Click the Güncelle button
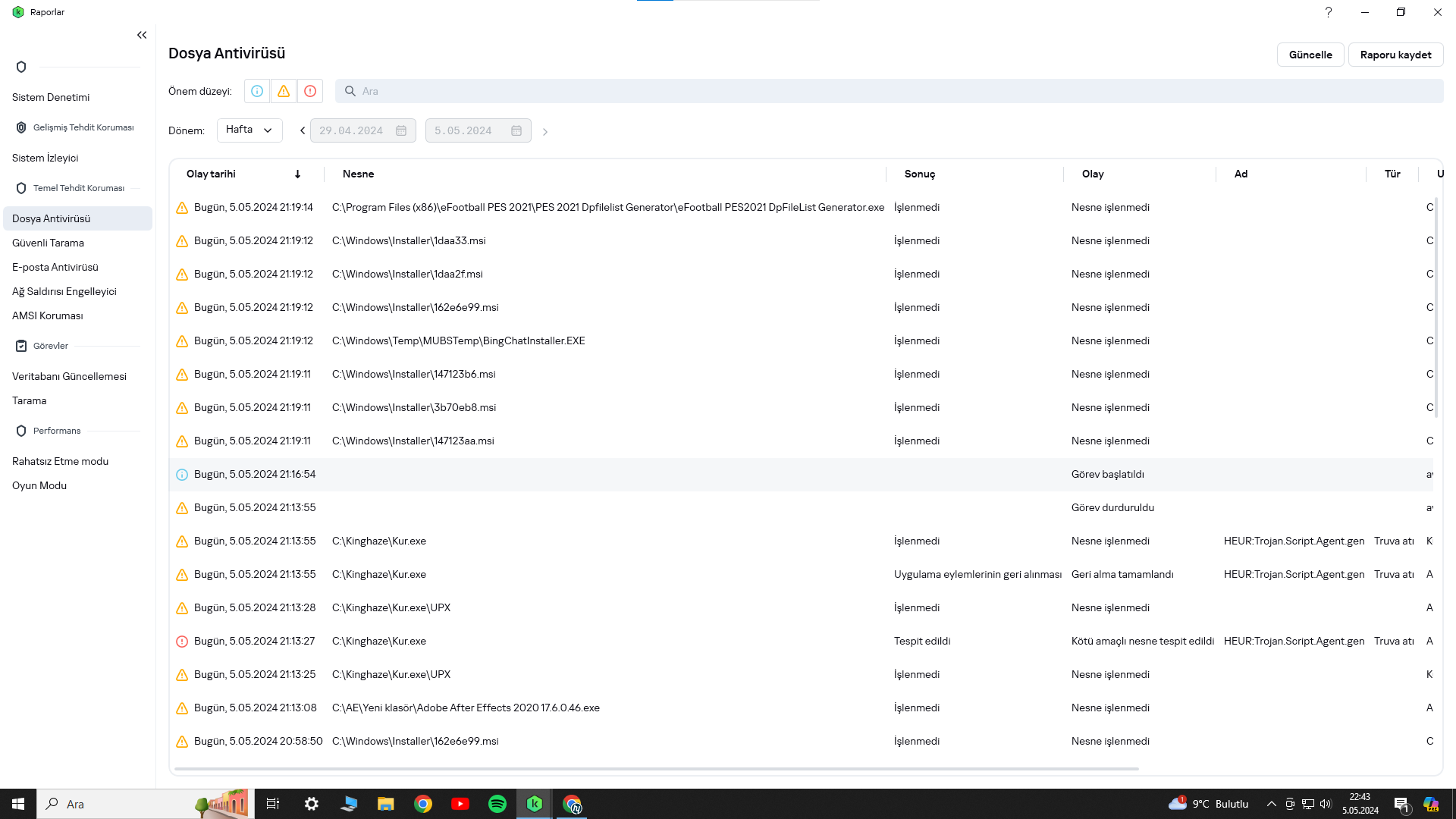The height and width of the screenshot is (819, 1456). tap(1310, 55)
